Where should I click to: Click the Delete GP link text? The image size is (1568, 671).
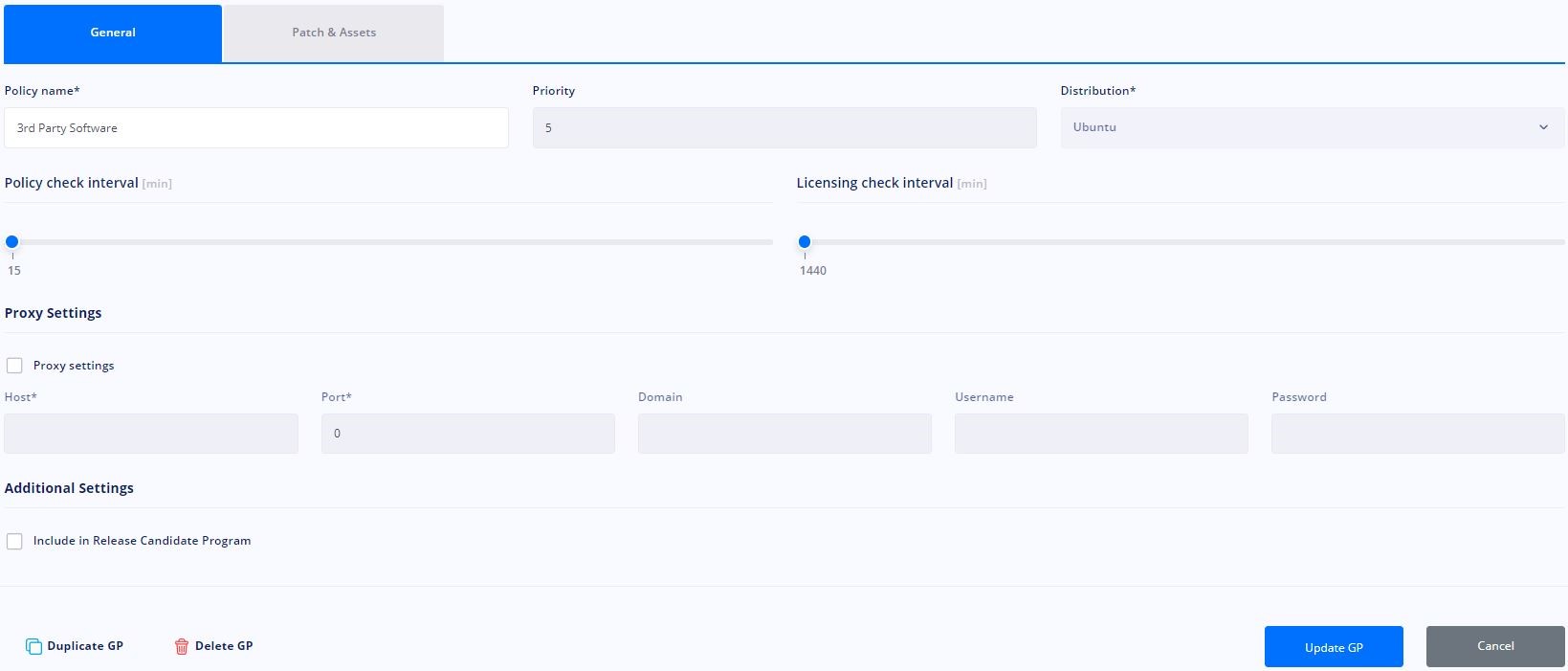pos(224,646)
